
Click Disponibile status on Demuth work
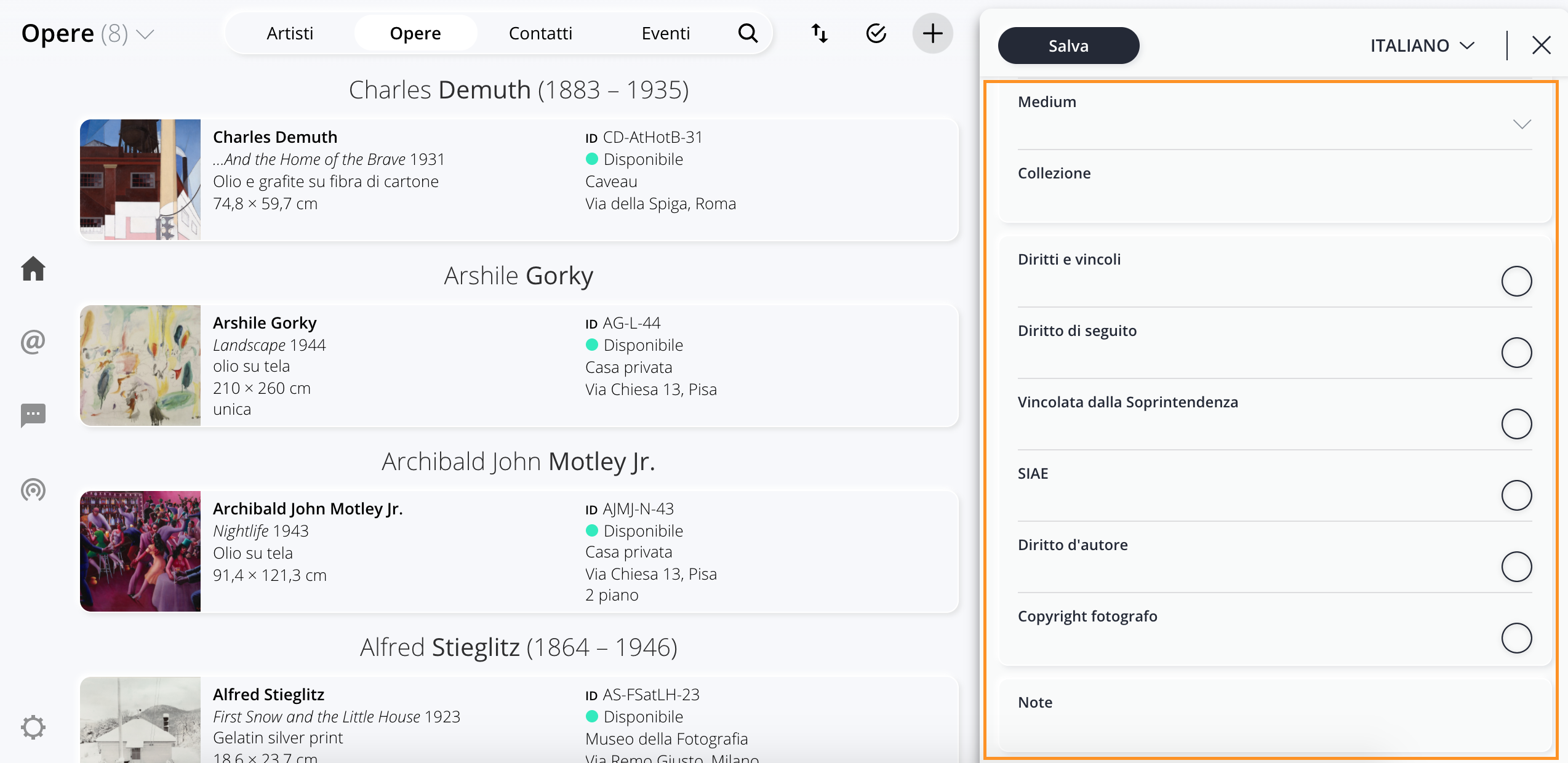coord(634,159)
